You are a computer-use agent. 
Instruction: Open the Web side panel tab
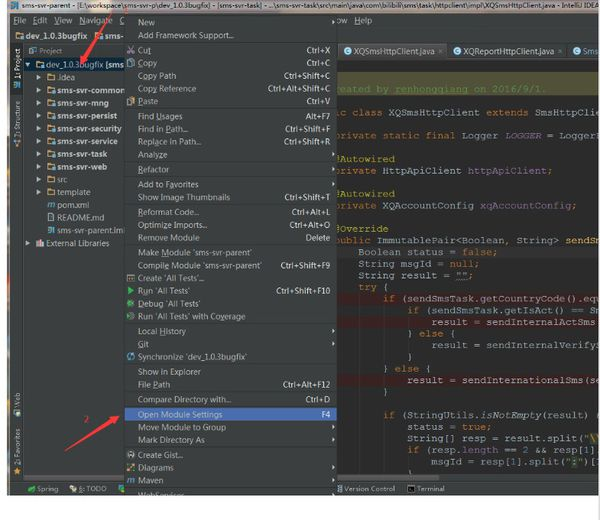pyautogui.click(x=17, y=404)
